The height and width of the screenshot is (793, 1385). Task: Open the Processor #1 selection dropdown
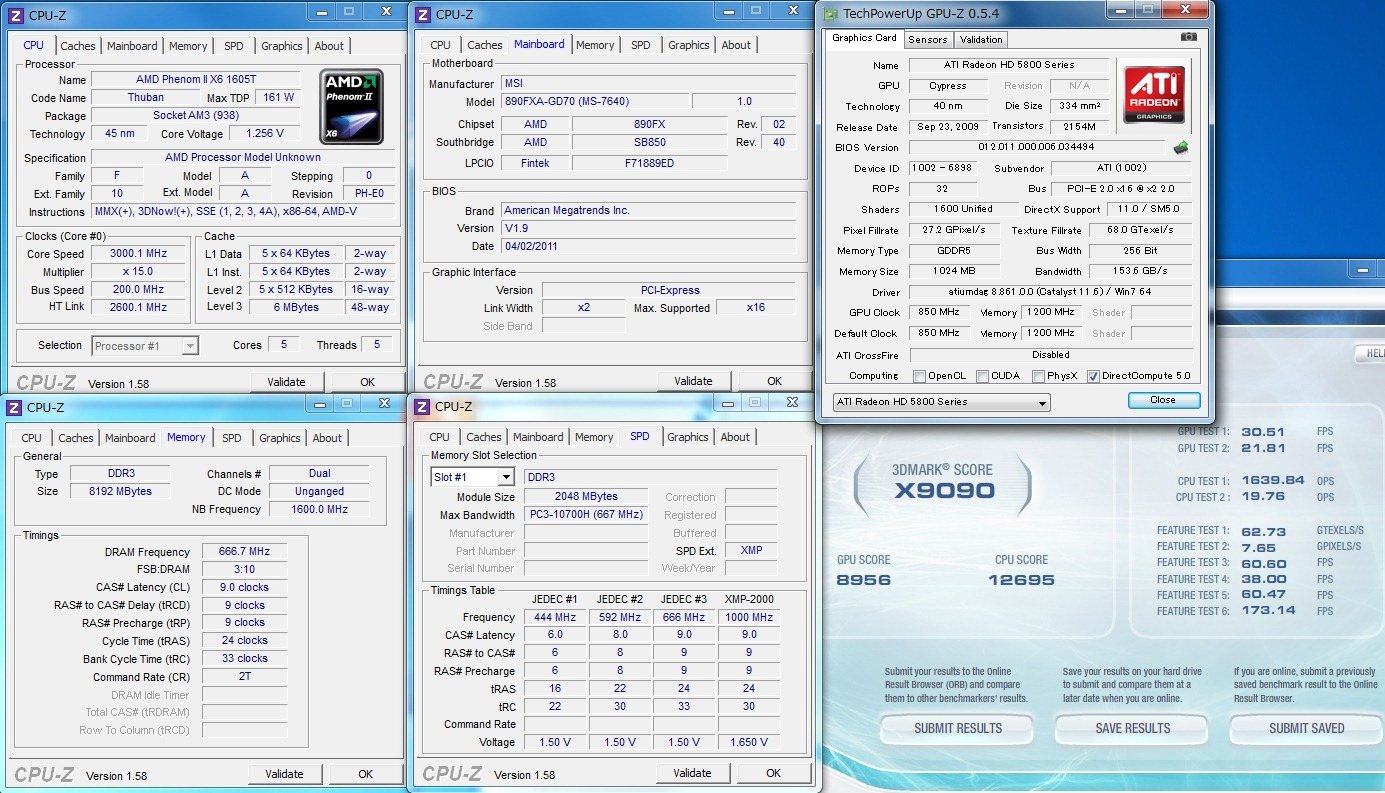[x=146, y=346]
